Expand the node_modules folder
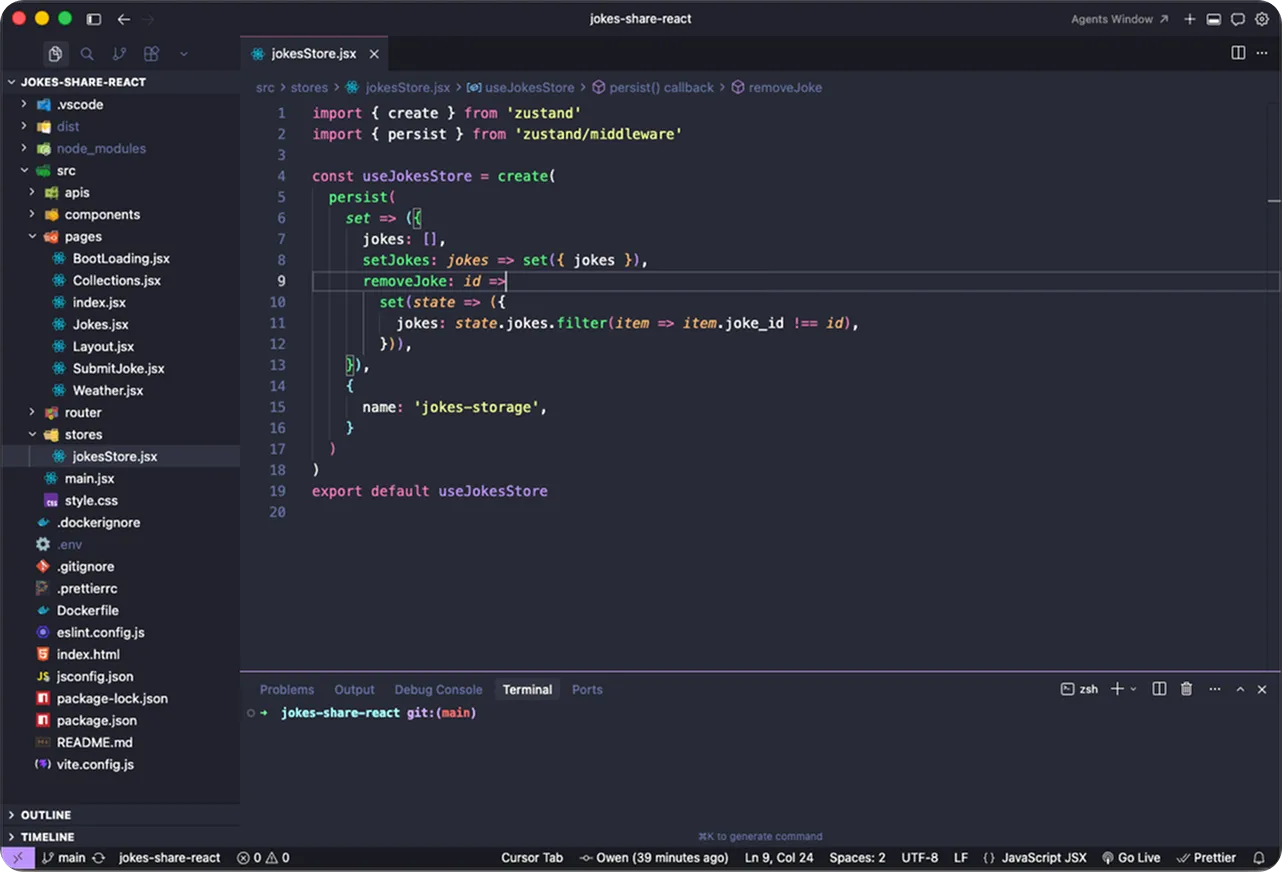 click(x=101, y=148)
